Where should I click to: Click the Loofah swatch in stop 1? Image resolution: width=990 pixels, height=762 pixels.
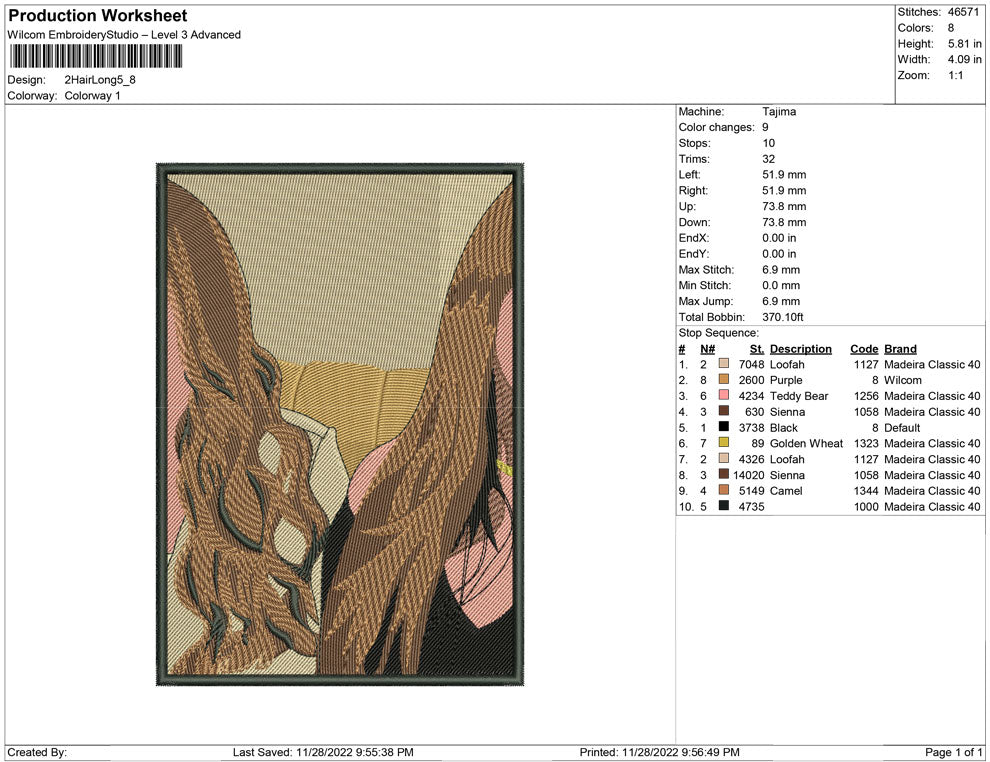[x=724, y=364]
